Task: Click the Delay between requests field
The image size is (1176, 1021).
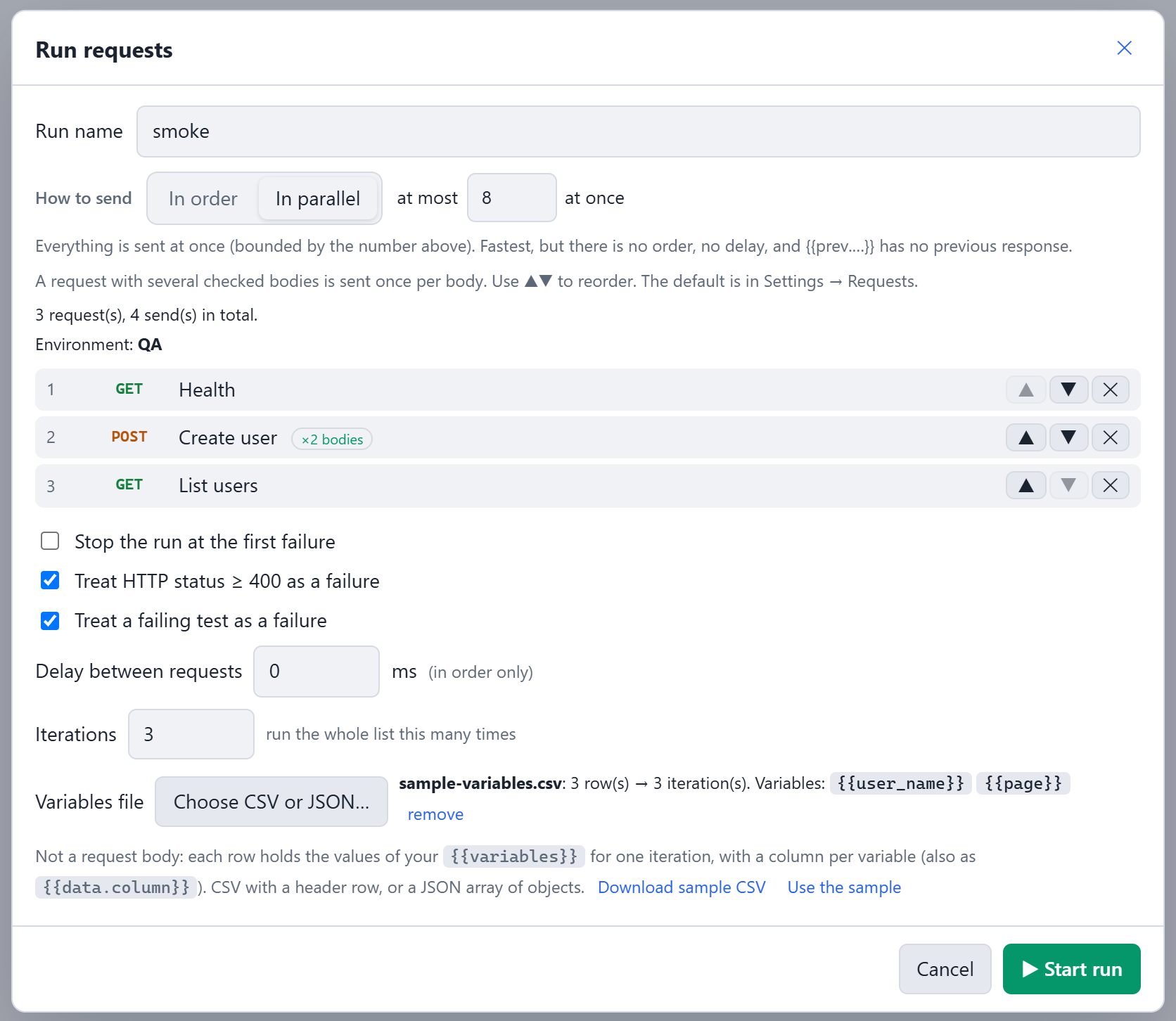Action: pyautogui.click(x=317, y=672)
